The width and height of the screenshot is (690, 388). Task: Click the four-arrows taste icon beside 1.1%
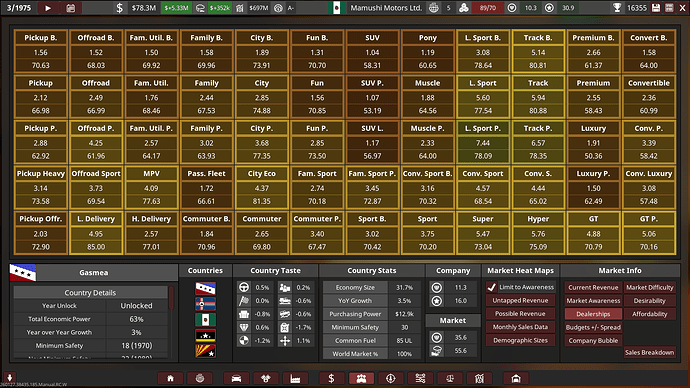pos(285,340)
